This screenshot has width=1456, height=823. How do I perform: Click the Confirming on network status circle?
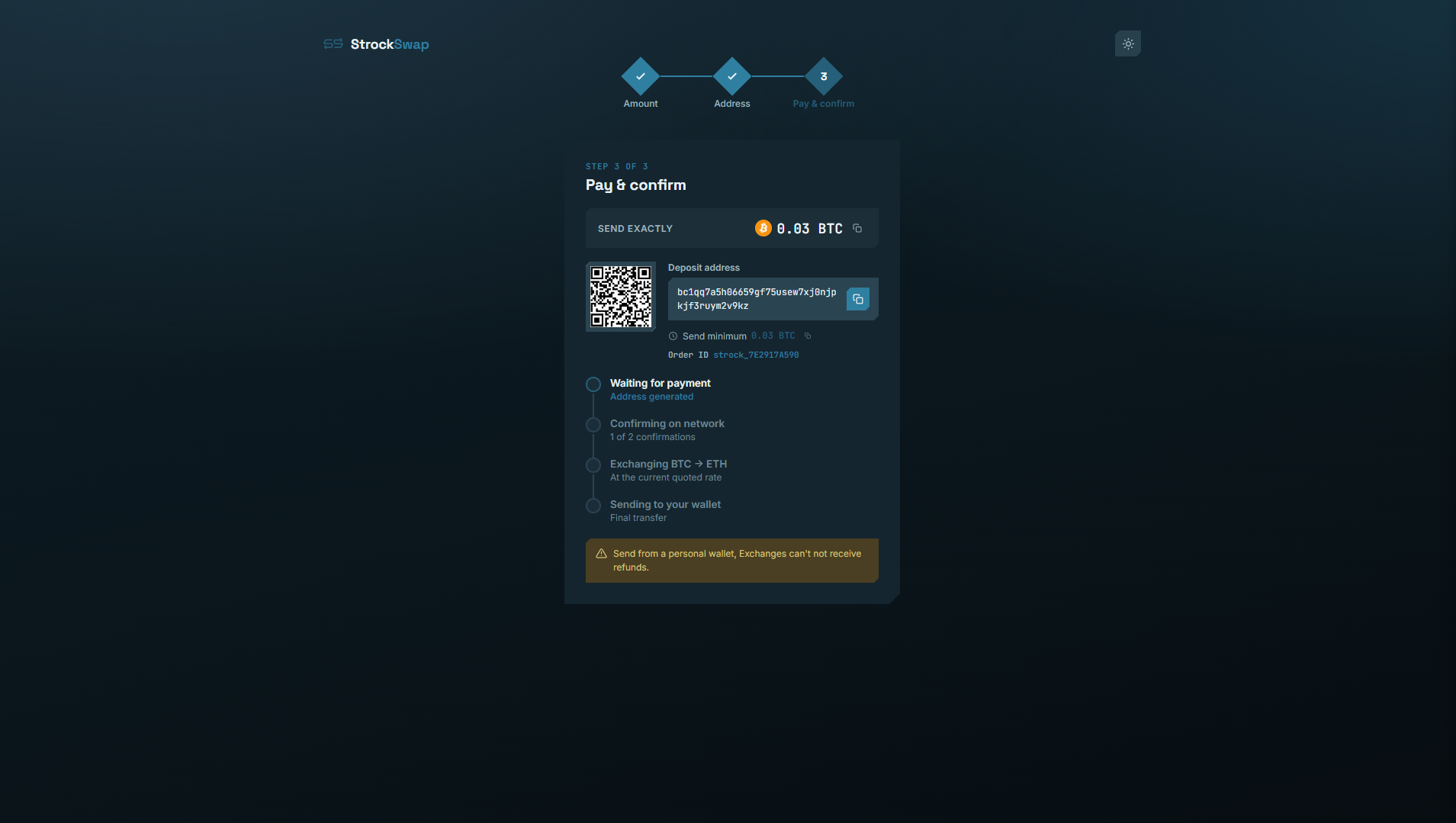coord(593,425)
